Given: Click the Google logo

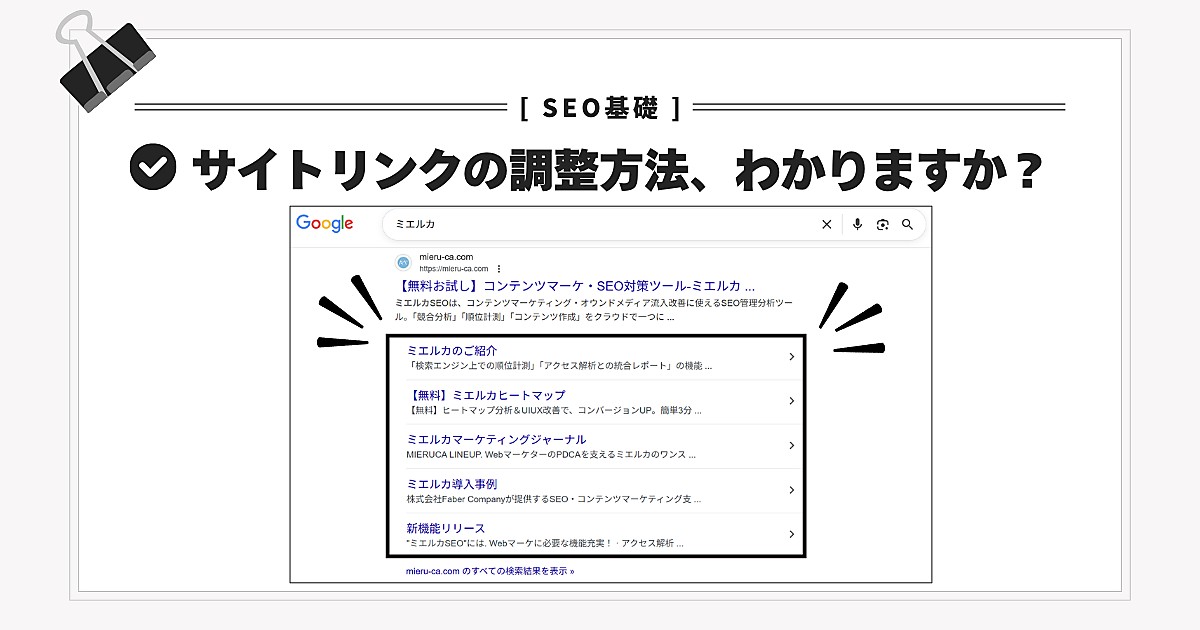Looking at the screenshot, I should [325, 224].
